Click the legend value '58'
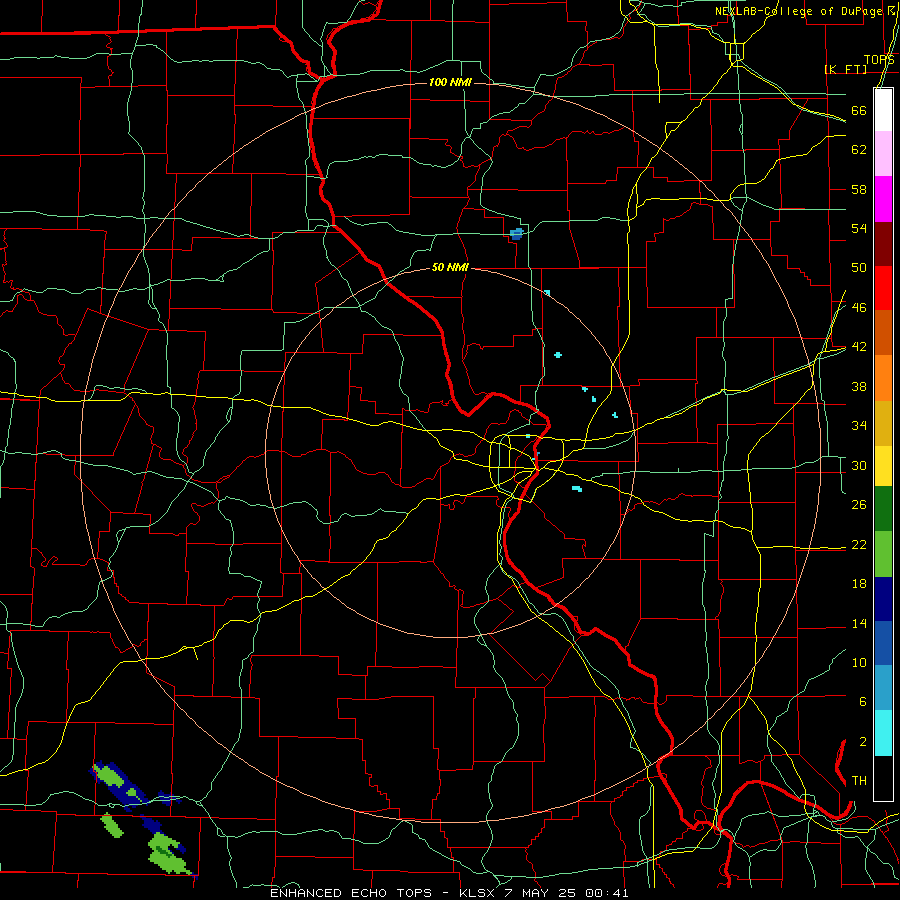 859,189
